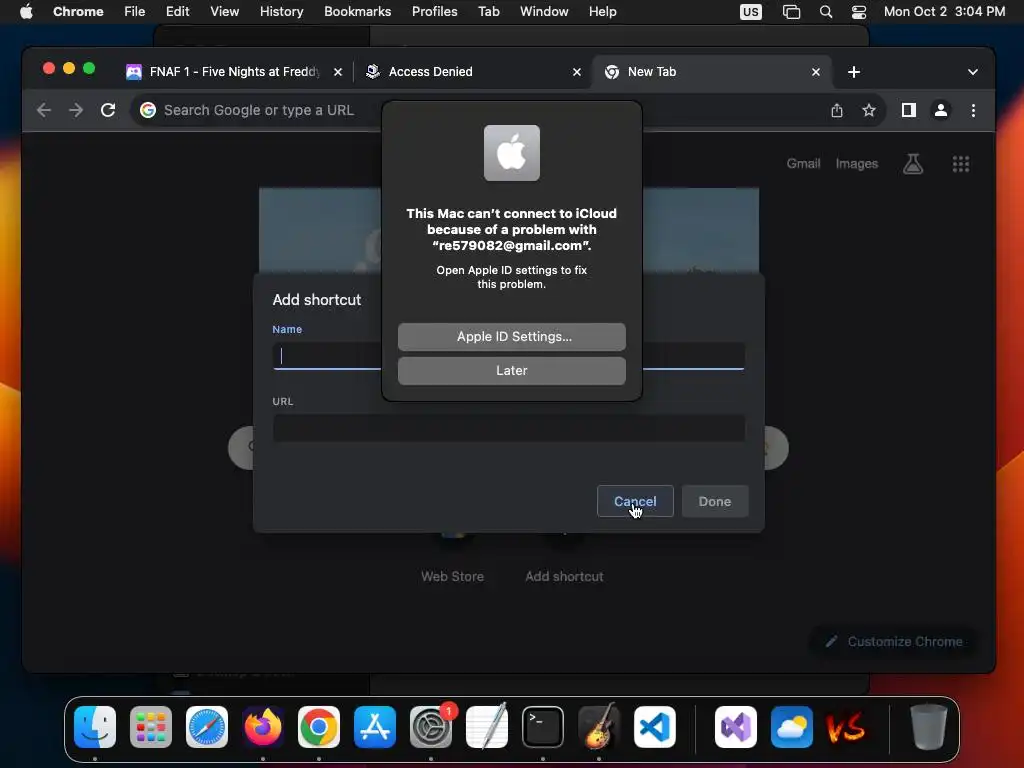
Task: Open the Trash in the Dock
Action: [x=928, y=727]
